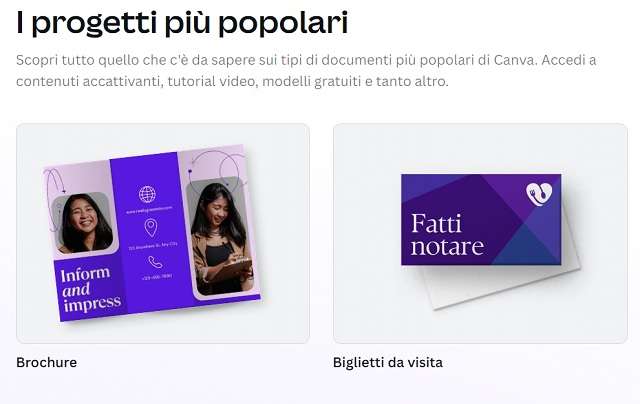Click the phone number text in brochure
640x404 pixels.
(x=157, y=277)
